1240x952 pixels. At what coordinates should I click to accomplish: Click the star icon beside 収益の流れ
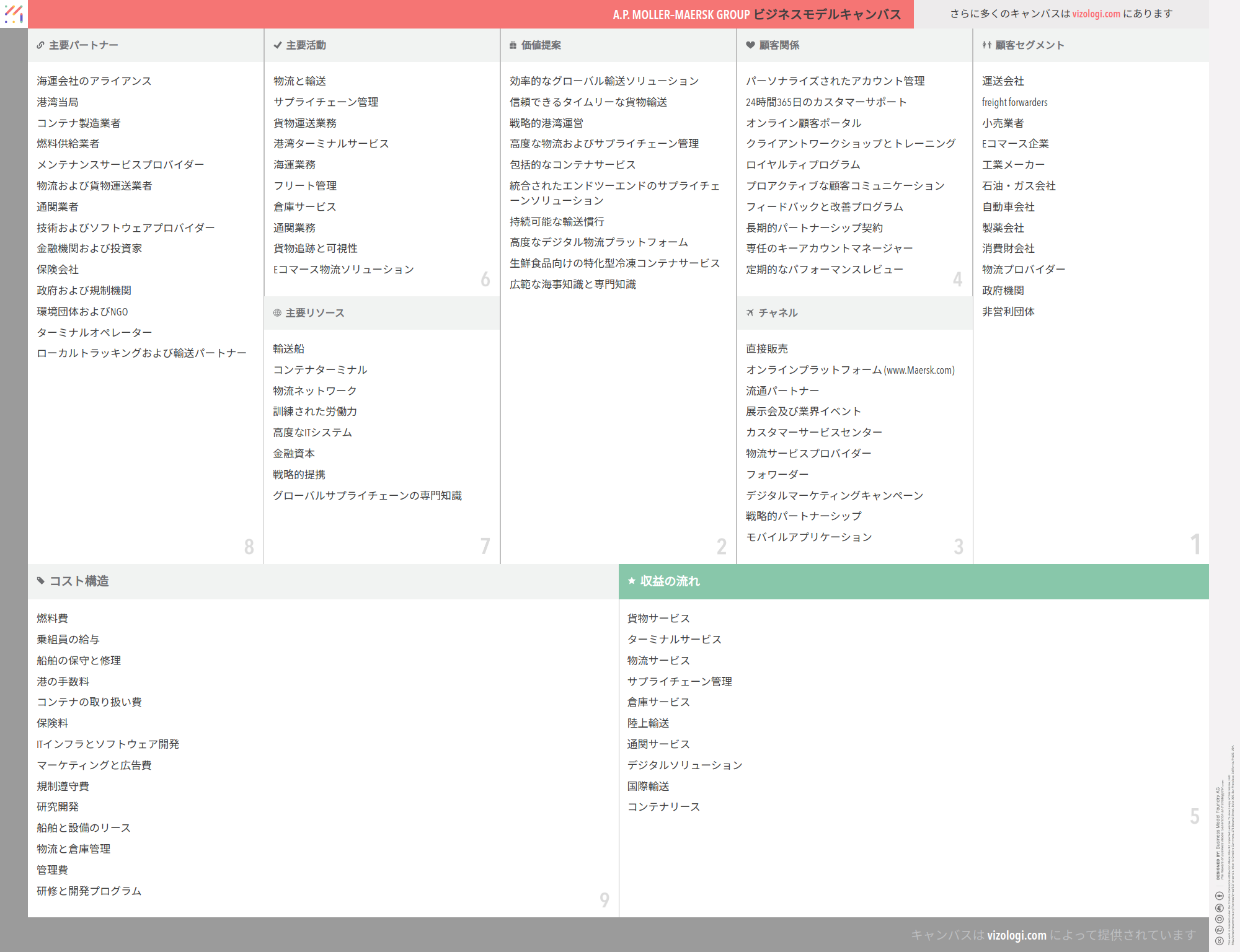pos(632,581)
